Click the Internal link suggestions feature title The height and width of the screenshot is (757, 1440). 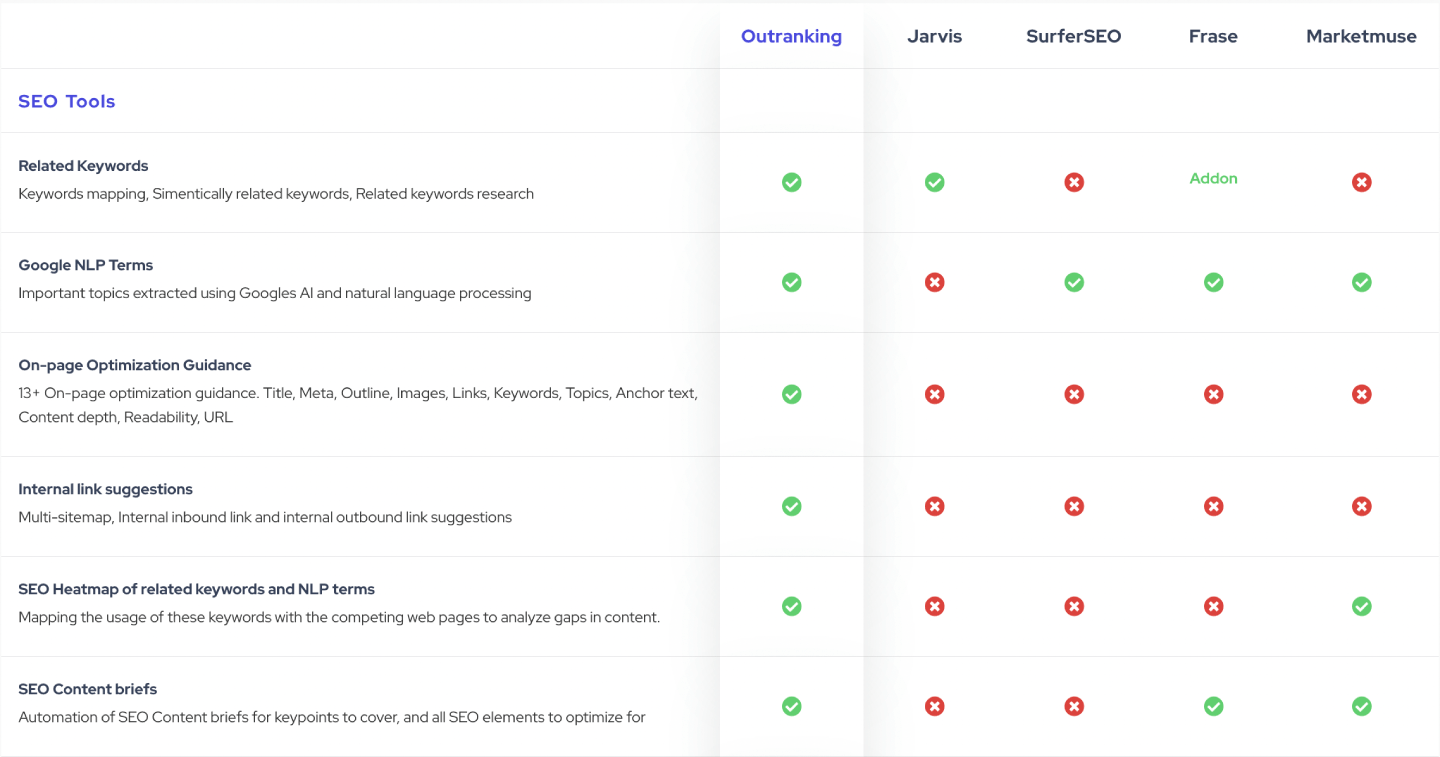[x=105, y=489]
